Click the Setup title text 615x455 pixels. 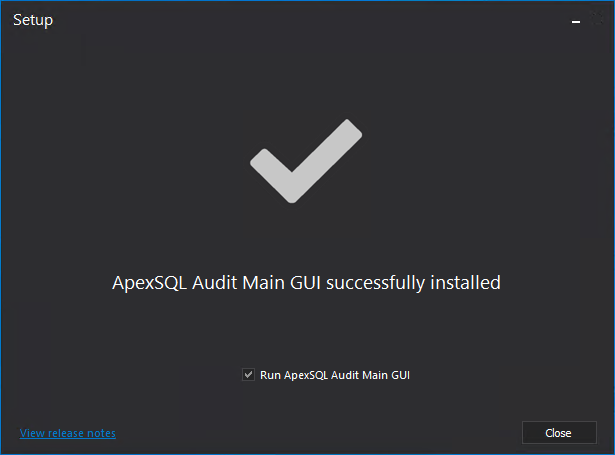click(33, 20)
